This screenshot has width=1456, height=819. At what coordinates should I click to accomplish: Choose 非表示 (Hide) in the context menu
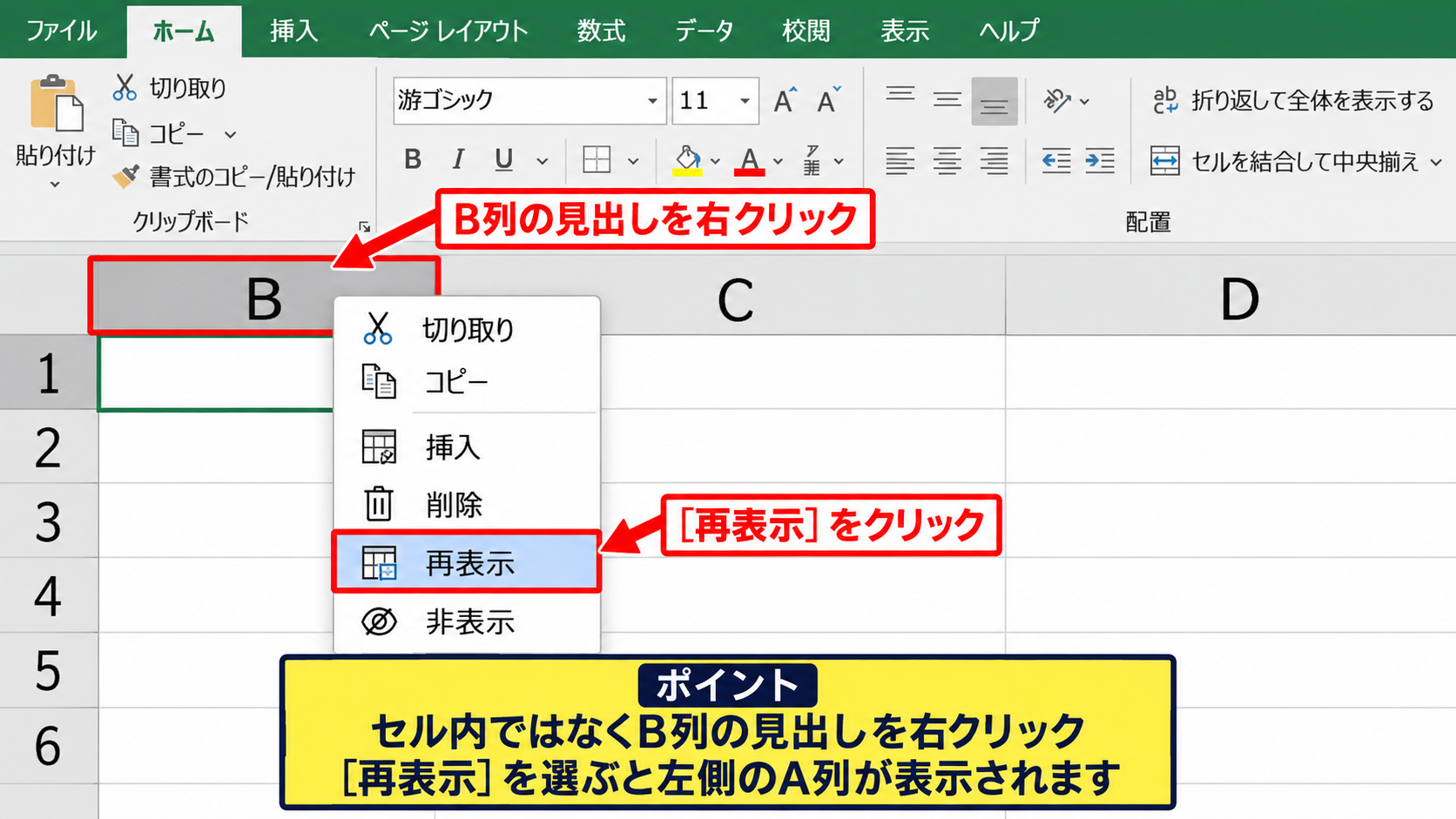467,621
